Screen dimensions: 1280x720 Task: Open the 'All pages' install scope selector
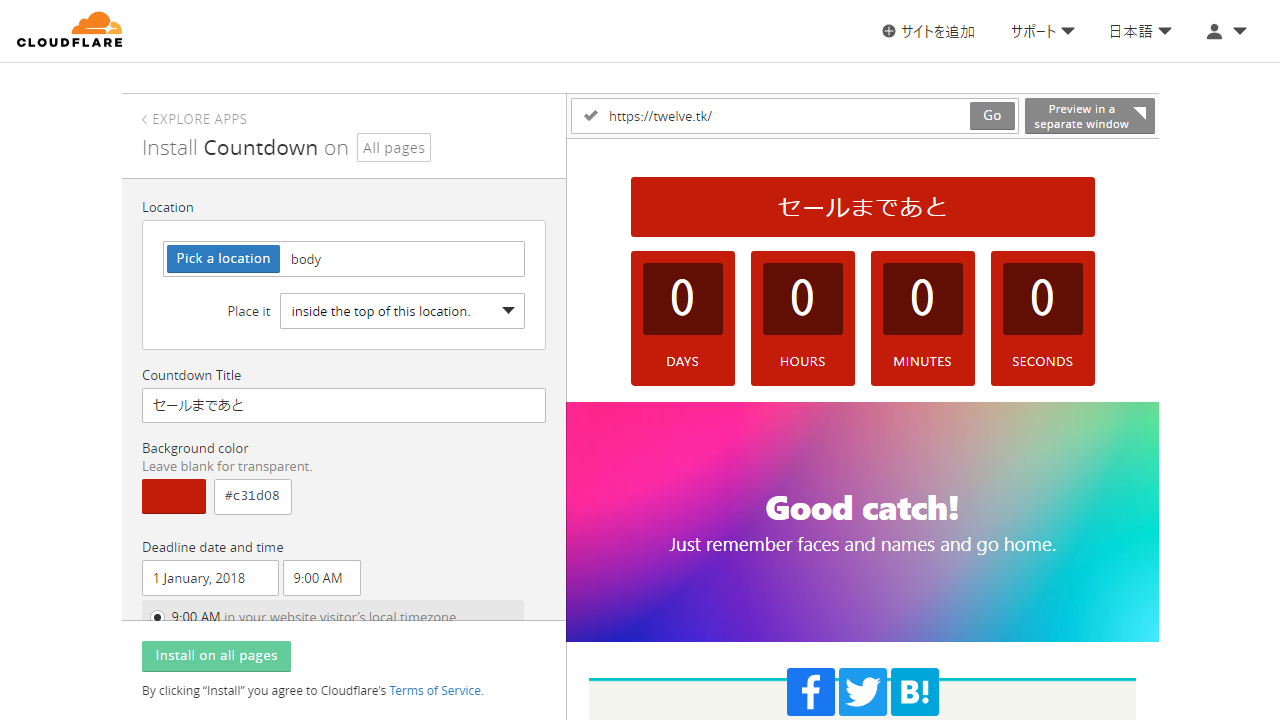coord(393,148)
